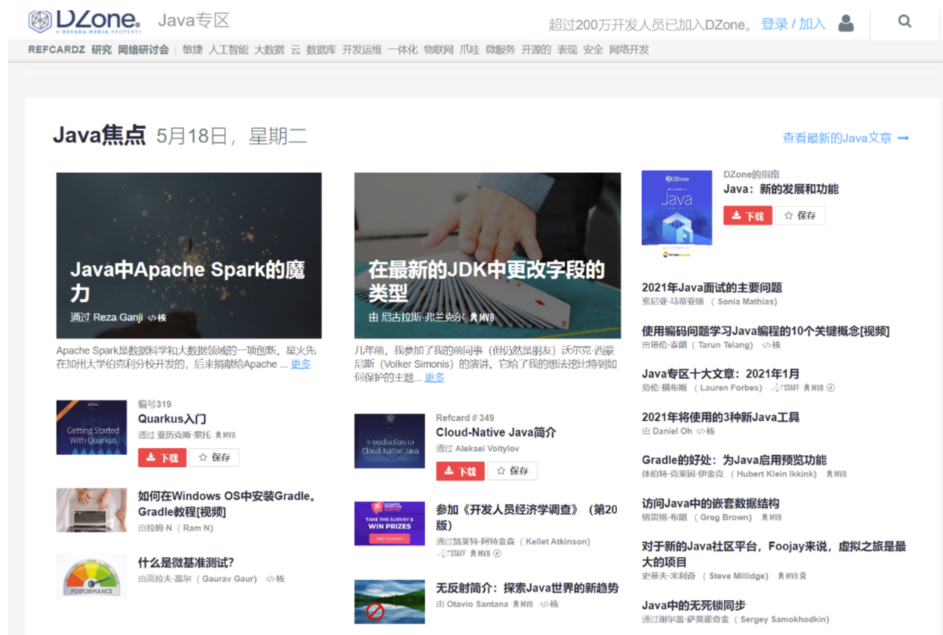The width and height of the screenshot is (943, 635).
Task: Save the Quarkus入门 refcard
Action: point(215,458)
